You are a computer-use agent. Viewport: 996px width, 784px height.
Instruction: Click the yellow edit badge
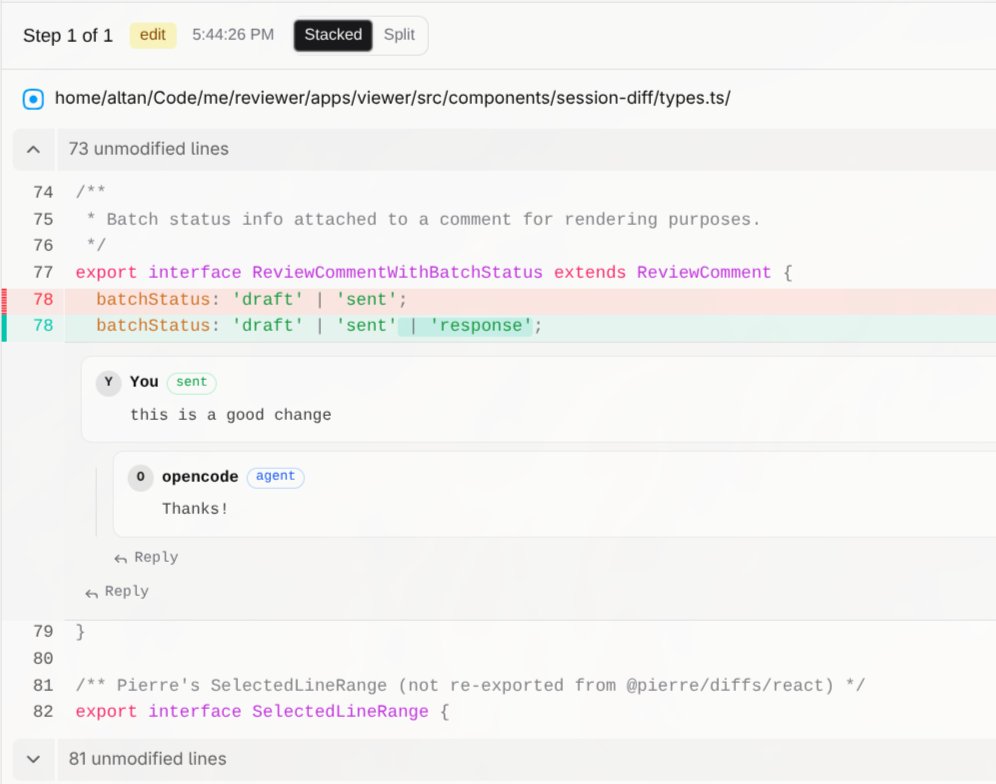(152, 35)
